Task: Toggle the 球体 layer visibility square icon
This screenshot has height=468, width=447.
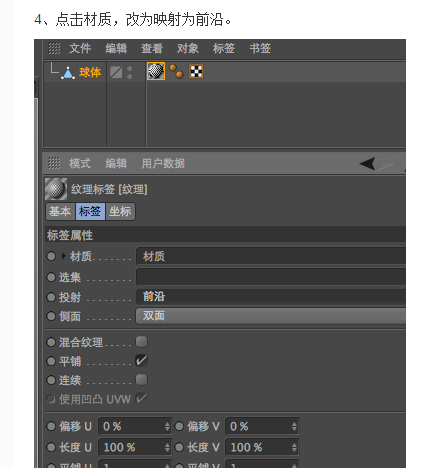Action: 116,72
